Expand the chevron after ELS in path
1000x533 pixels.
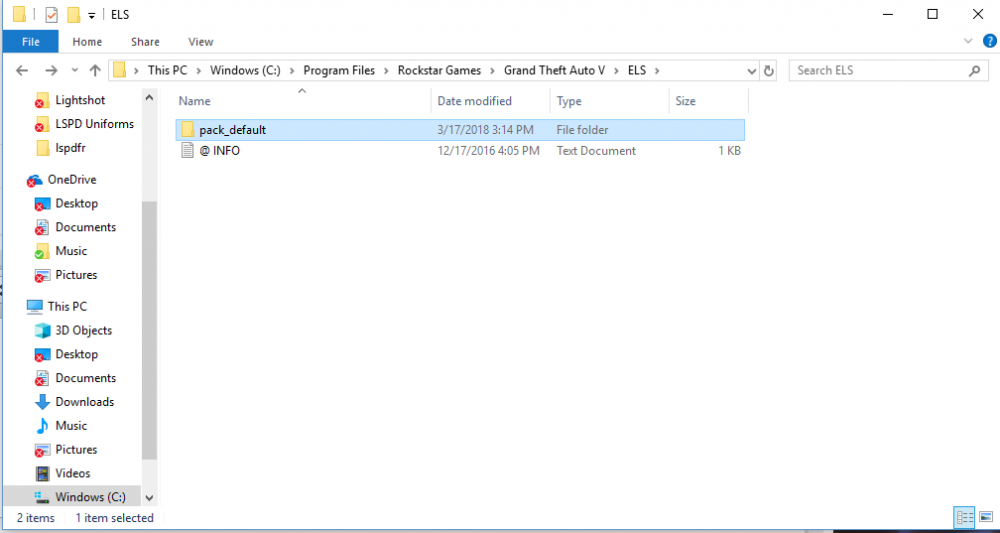658,71
